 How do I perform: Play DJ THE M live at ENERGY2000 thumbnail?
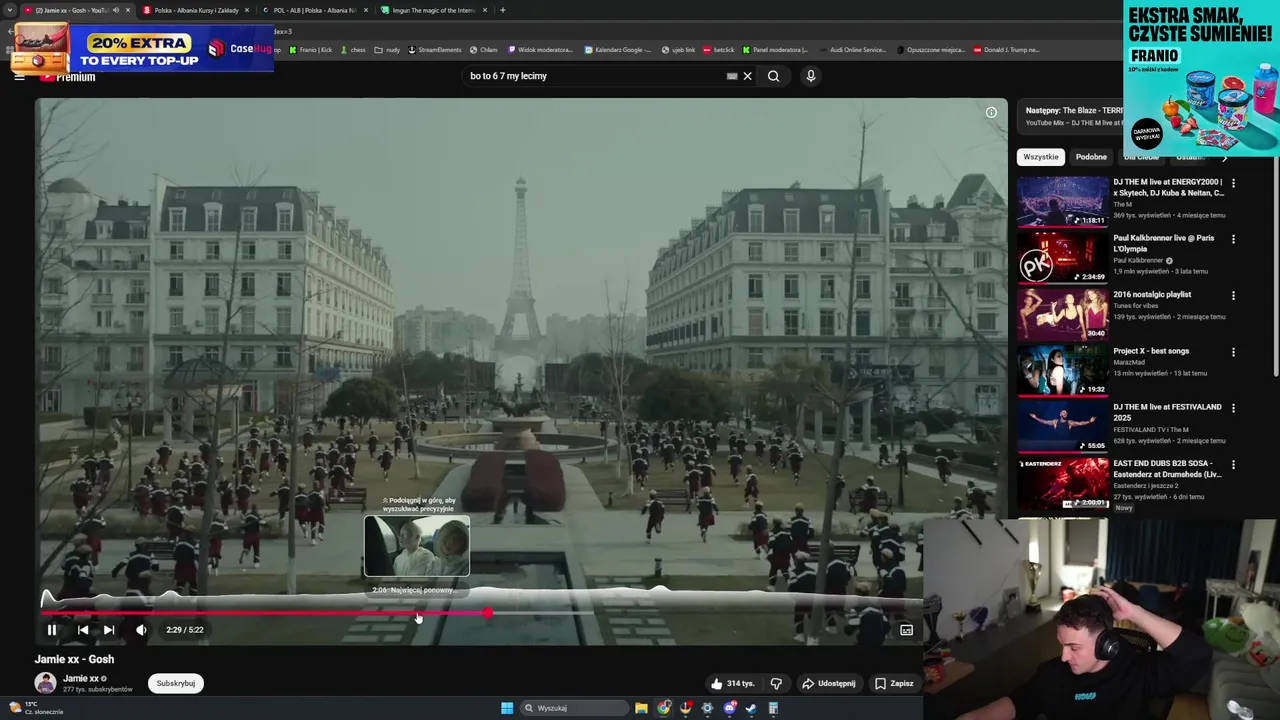1063,201
